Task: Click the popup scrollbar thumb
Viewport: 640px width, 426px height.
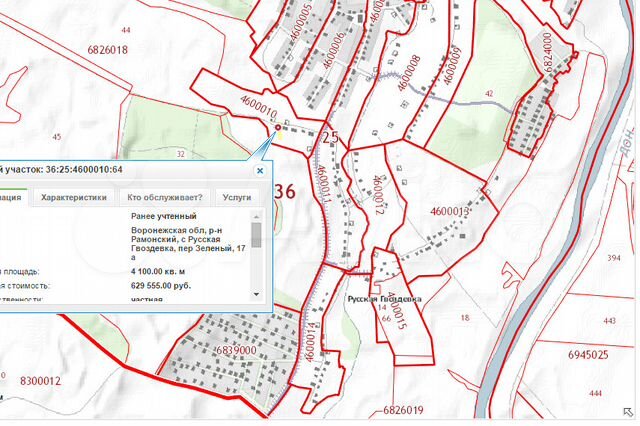Action: coord(257,236)
